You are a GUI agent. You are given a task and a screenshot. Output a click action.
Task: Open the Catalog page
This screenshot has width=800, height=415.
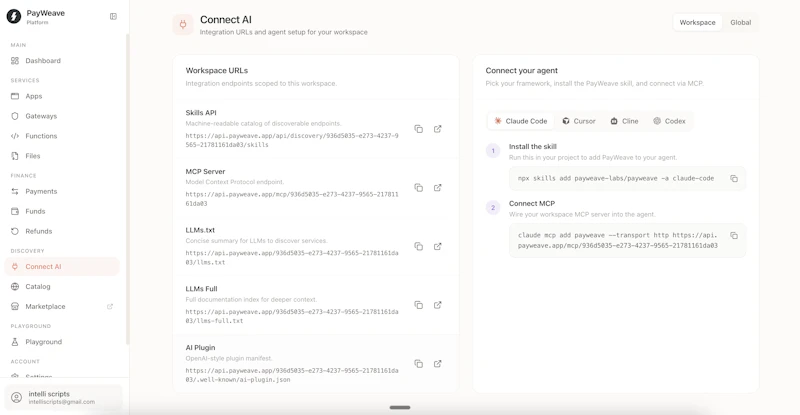point(62,286)
